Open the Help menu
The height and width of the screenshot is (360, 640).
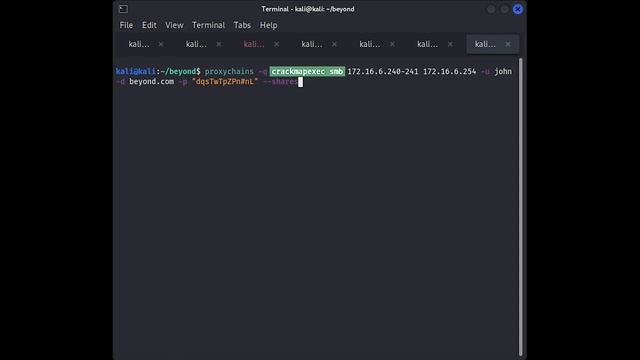[269, 25]
